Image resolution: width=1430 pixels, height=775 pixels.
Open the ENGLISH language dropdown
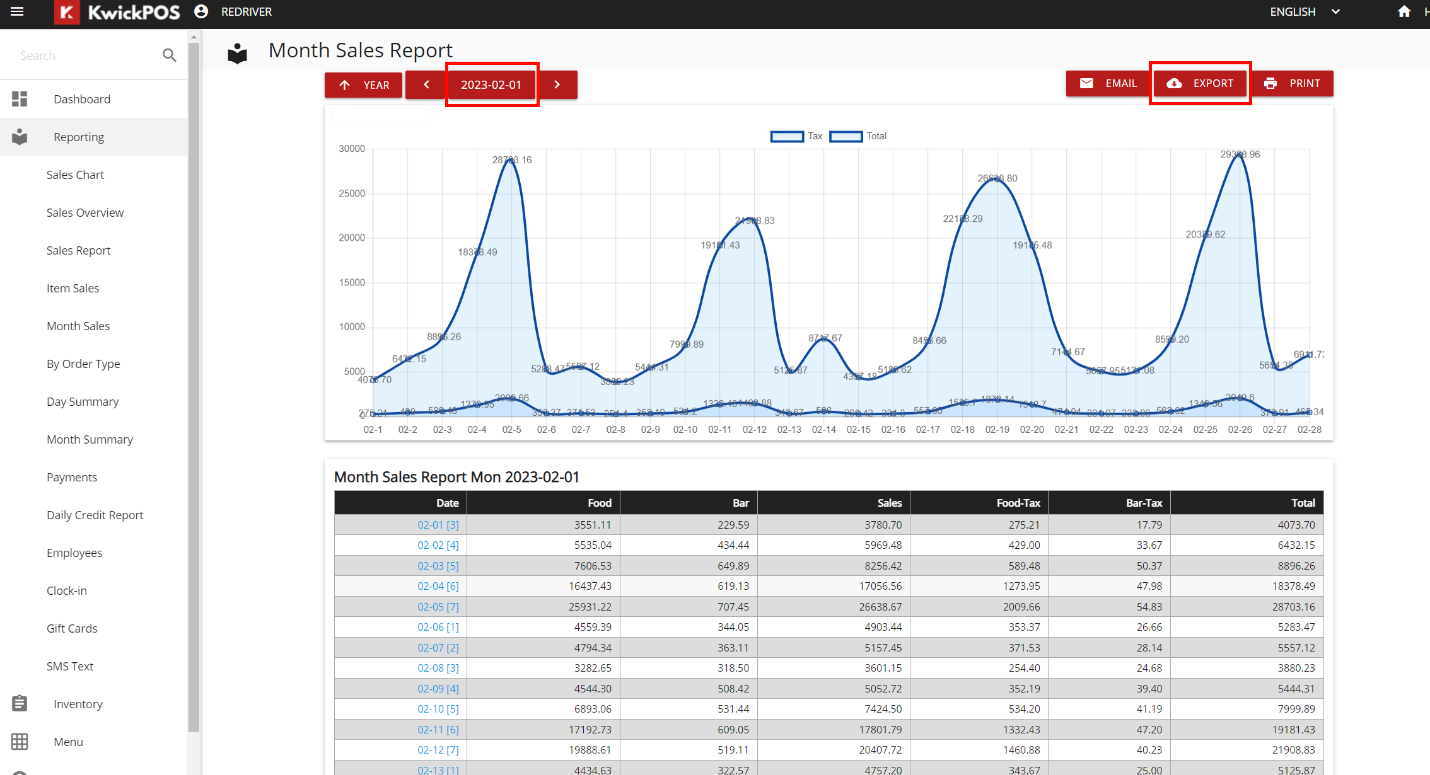click(x=1304, y=12)
